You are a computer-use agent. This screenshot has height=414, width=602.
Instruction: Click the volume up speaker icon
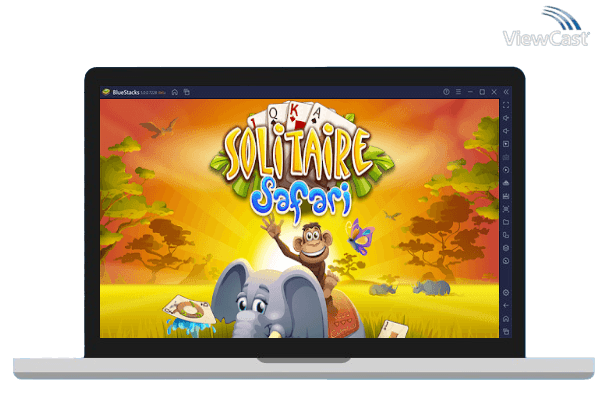tap(506, 118)
